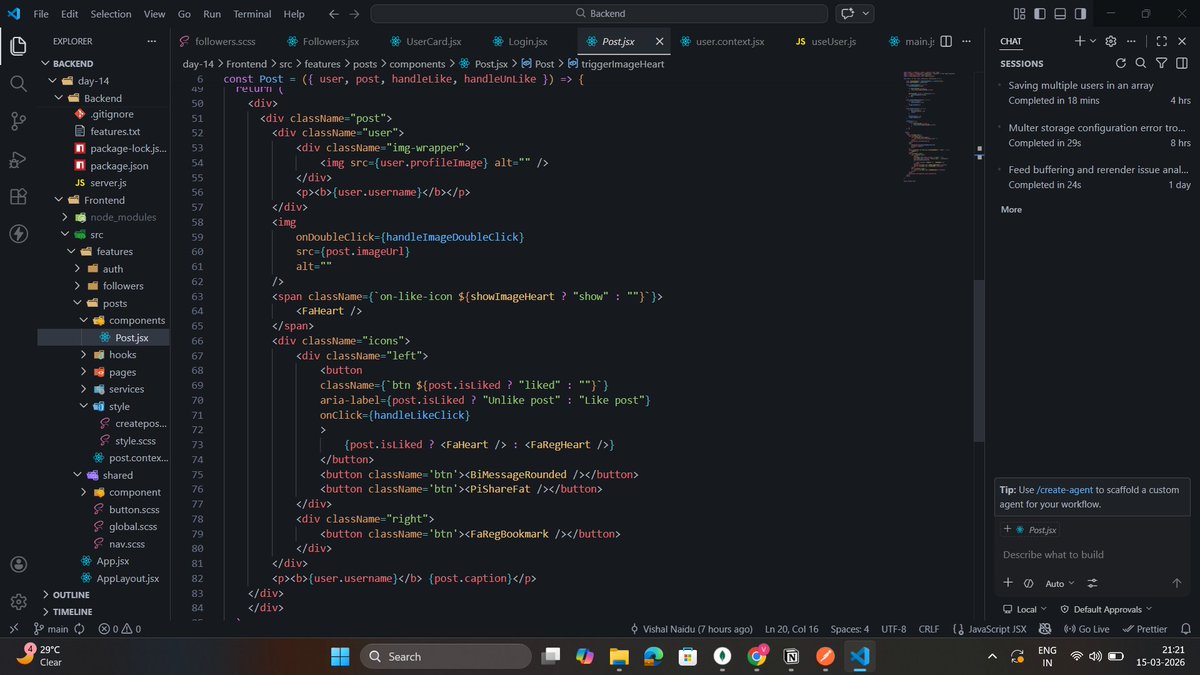Viewport: 1200px width, 675px height.
Task: Click the main branch indicator
Action: (x=50, y=629)
